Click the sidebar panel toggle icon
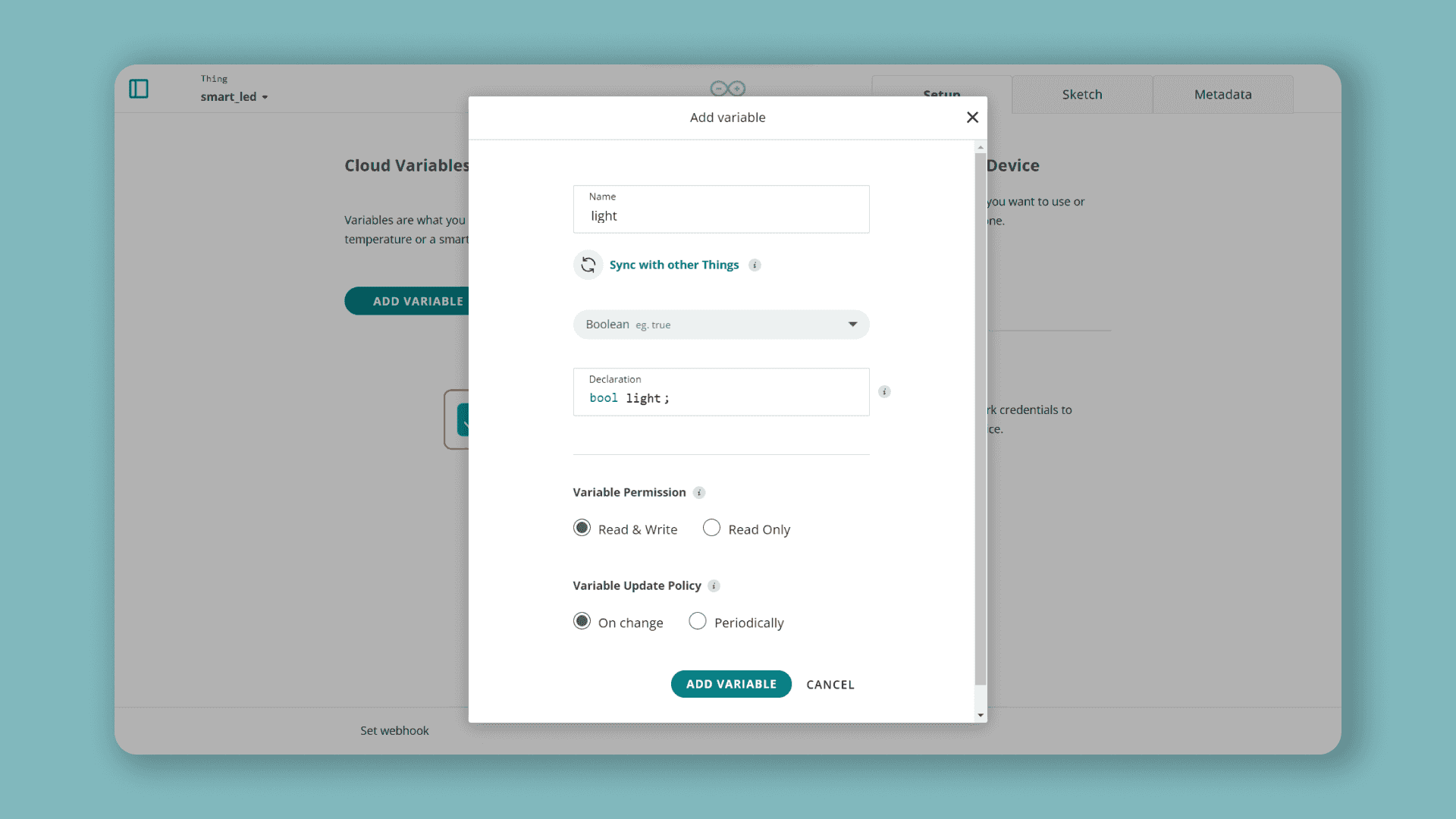 pos(139,89)
